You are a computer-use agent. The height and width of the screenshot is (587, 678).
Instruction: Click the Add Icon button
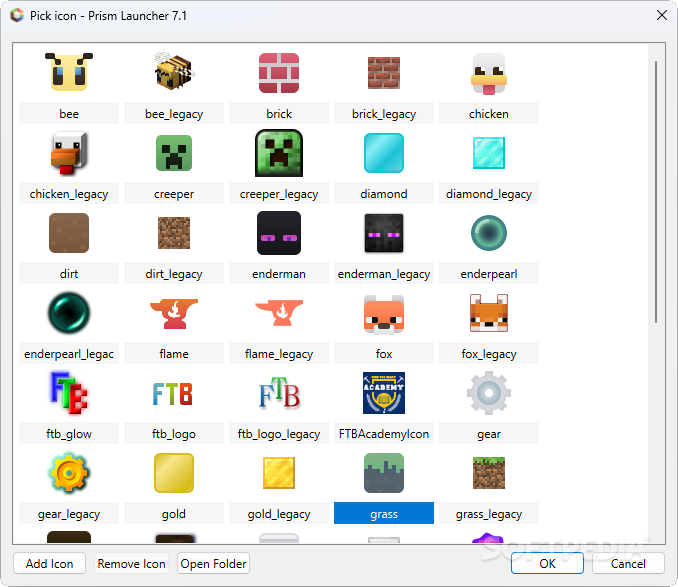point(49,564)
